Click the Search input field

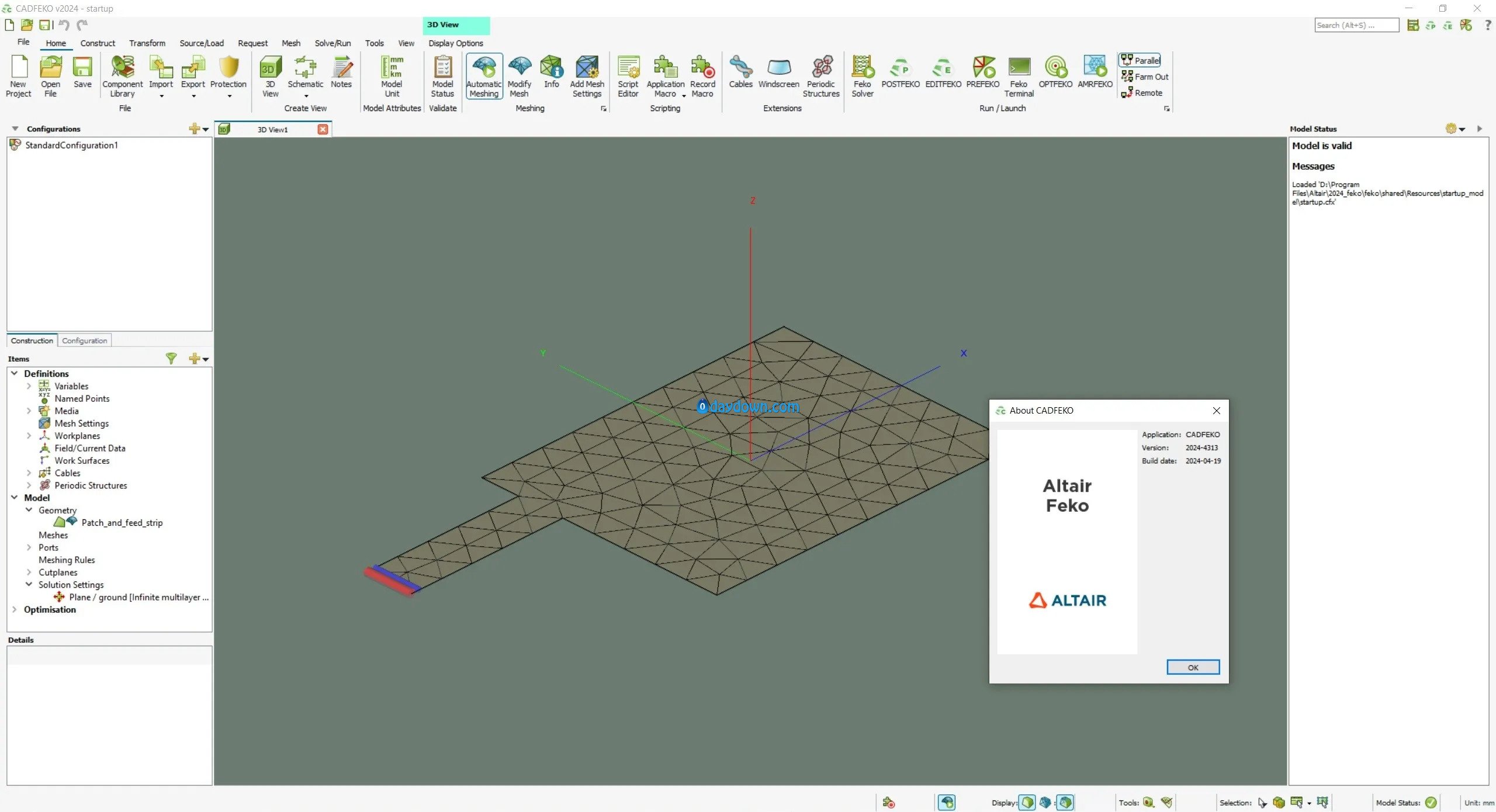tap(1356, 25)
